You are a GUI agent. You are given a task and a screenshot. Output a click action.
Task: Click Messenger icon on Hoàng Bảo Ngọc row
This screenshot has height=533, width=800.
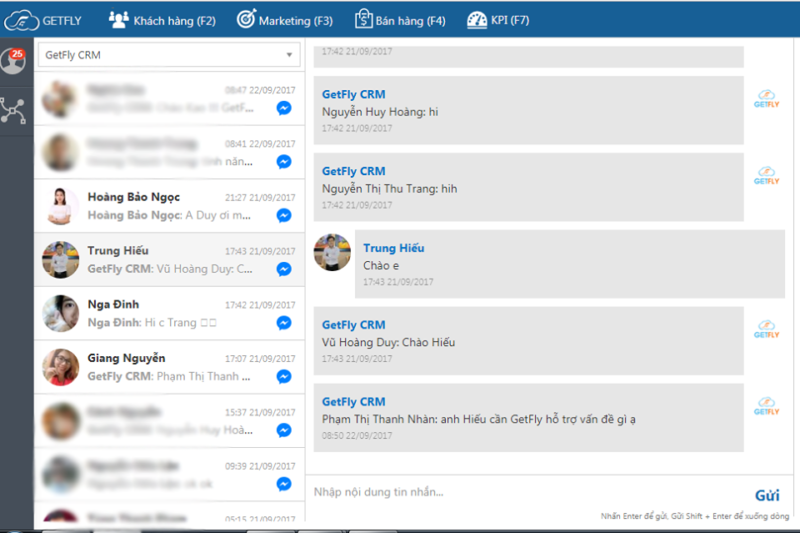point(284,216)
